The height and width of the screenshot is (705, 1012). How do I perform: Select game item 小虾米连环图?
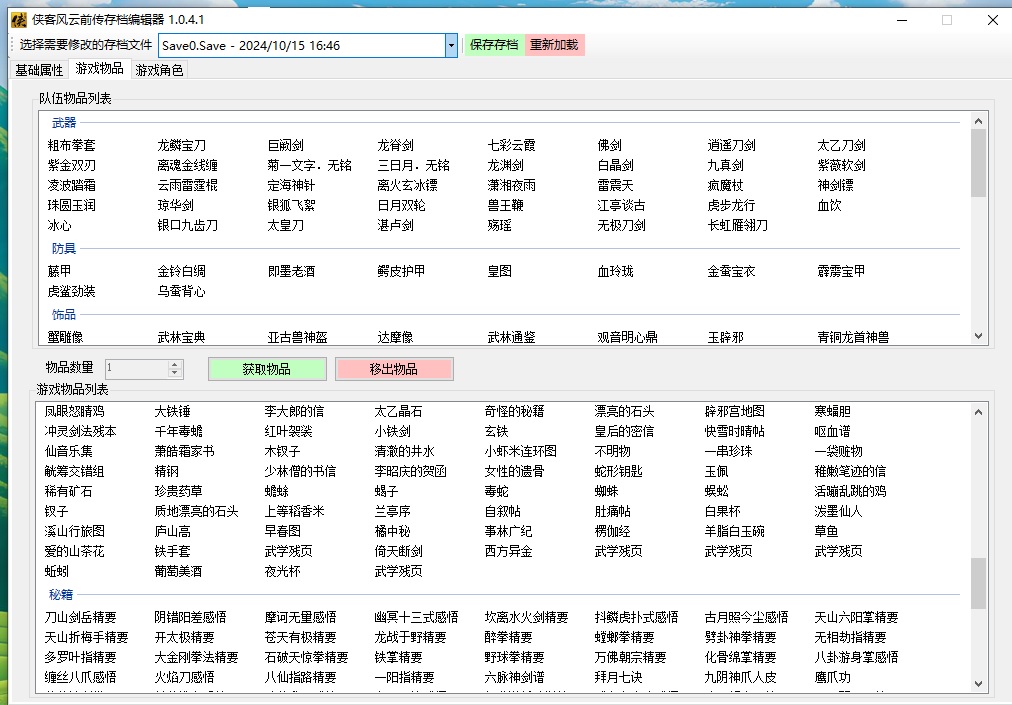(x=521, y=451)
